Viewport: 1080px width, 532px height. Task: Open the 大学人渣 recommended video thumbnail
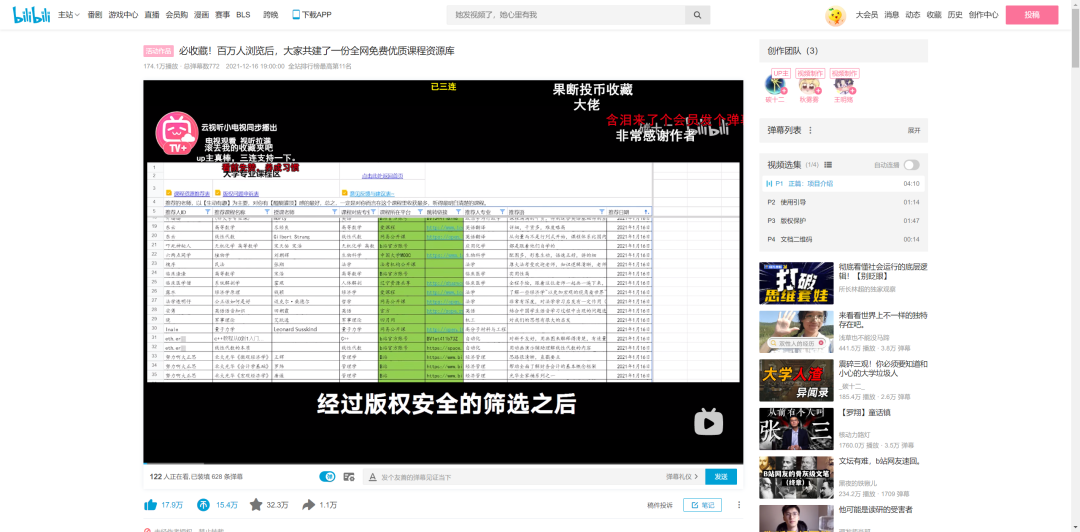796,380
